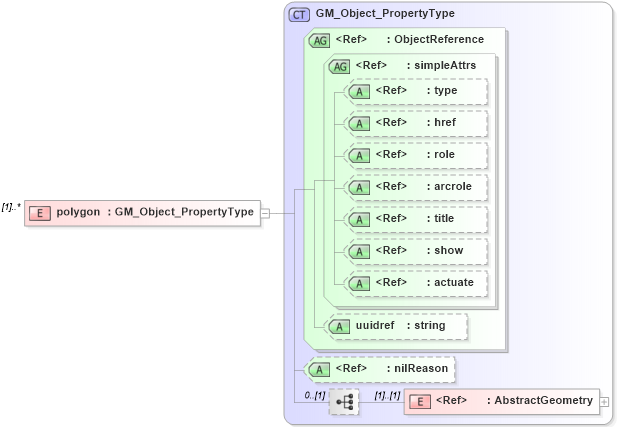Screen dimensions: 617x427
Task: Select the nilReason reference label
Action: click(x=392, y=368)
